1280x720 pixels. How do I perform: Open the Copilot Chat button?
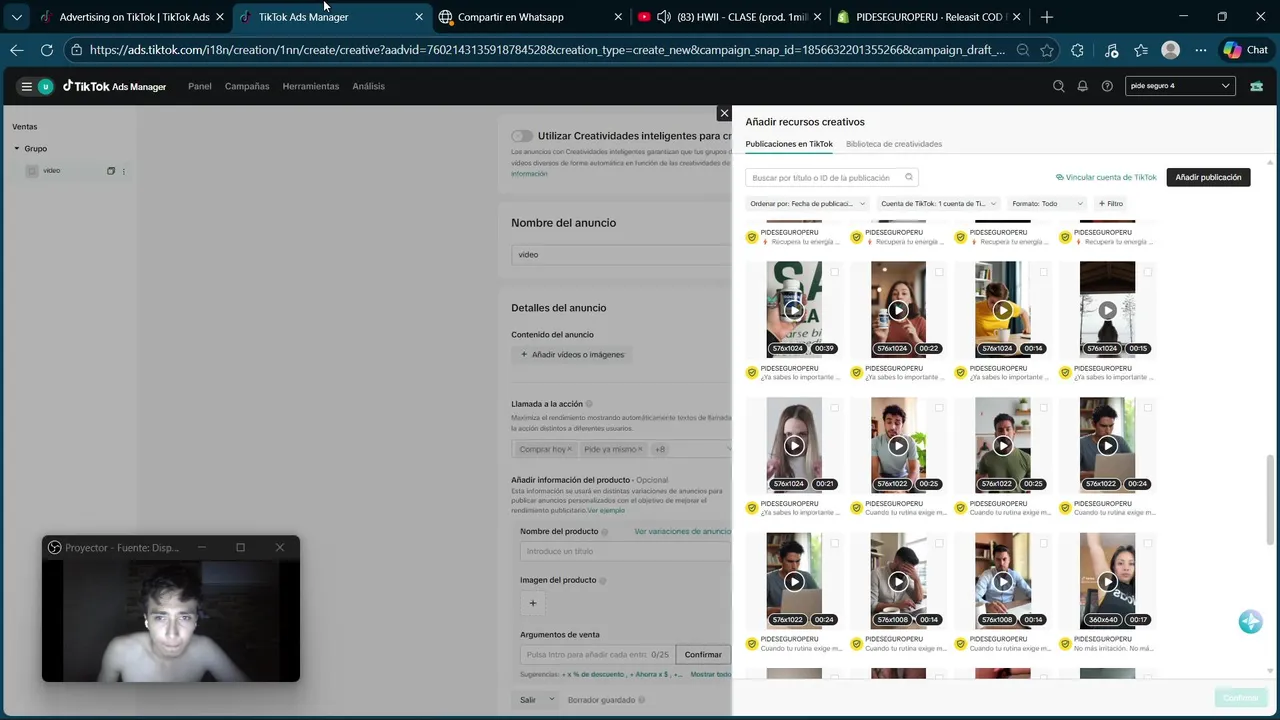coord(1244,50)
